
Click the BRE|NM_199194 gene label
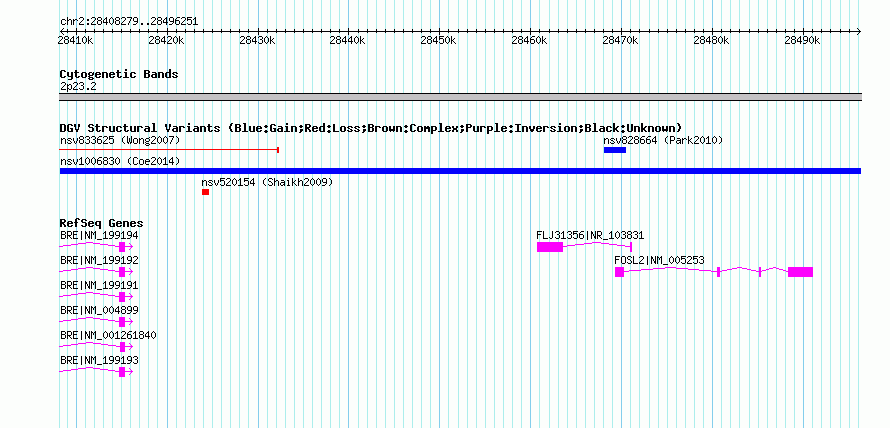click(x=99, y=235)
